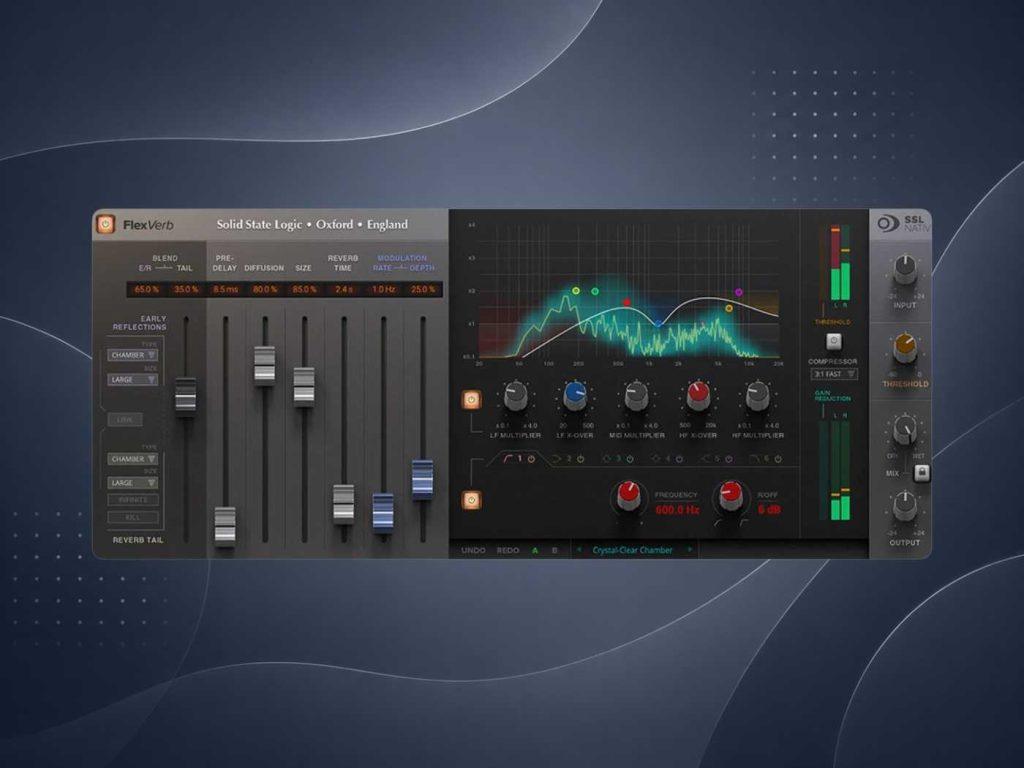Image resolution: width=1024 pixels, height=768 pixels.
Task: Click the REDO button
Action: (508, 551)
